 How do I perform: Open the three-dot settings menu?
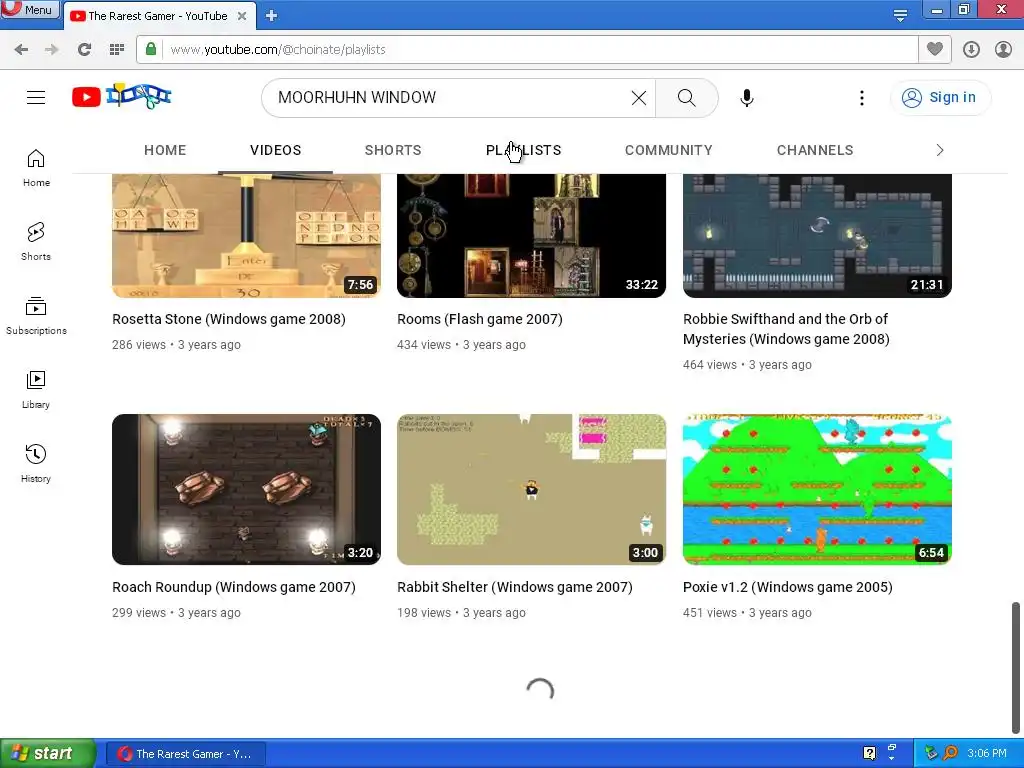tap(861, 98)
